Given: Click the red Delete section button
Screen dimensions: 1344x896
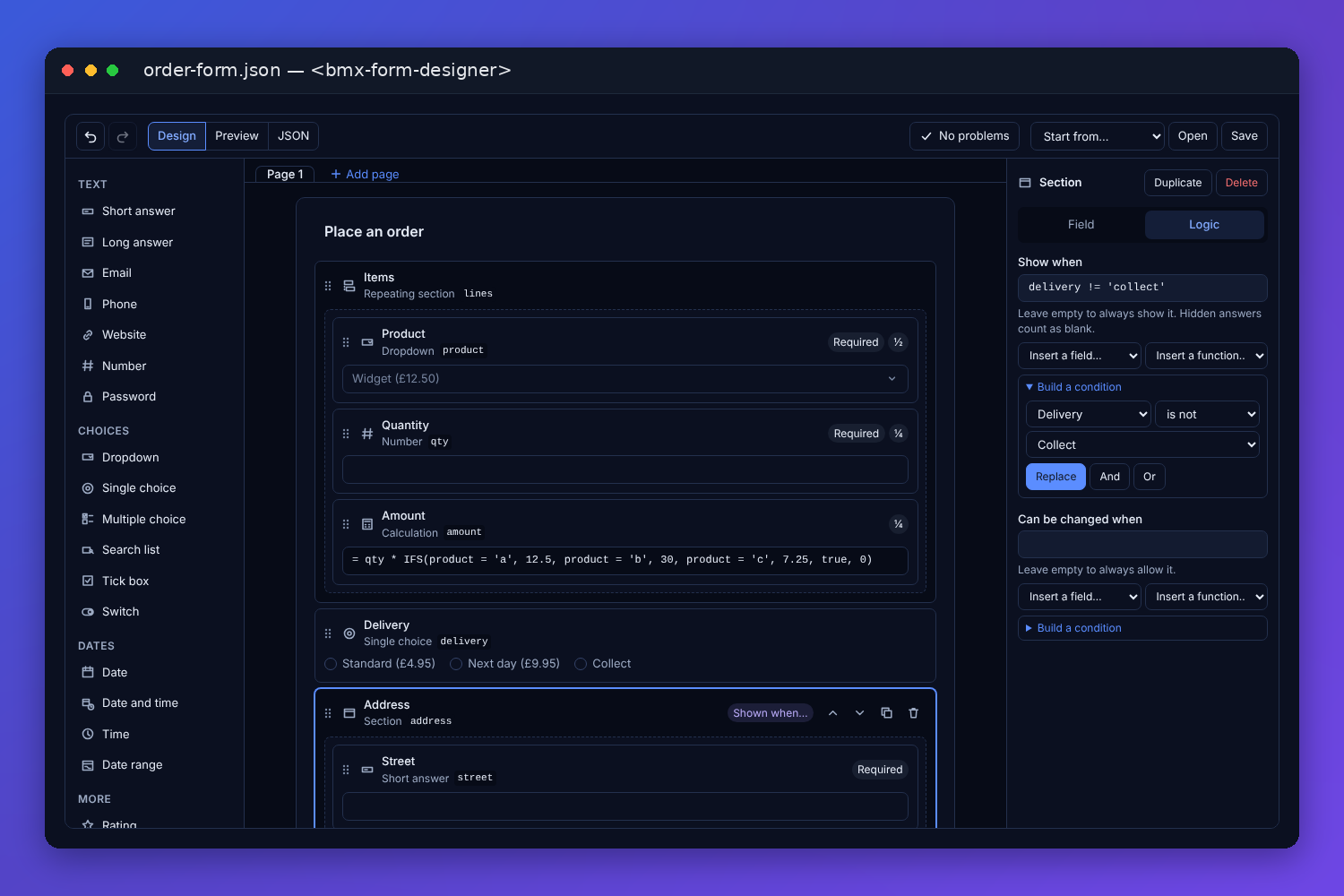Looking at the screenshot, I should 1241,183.
